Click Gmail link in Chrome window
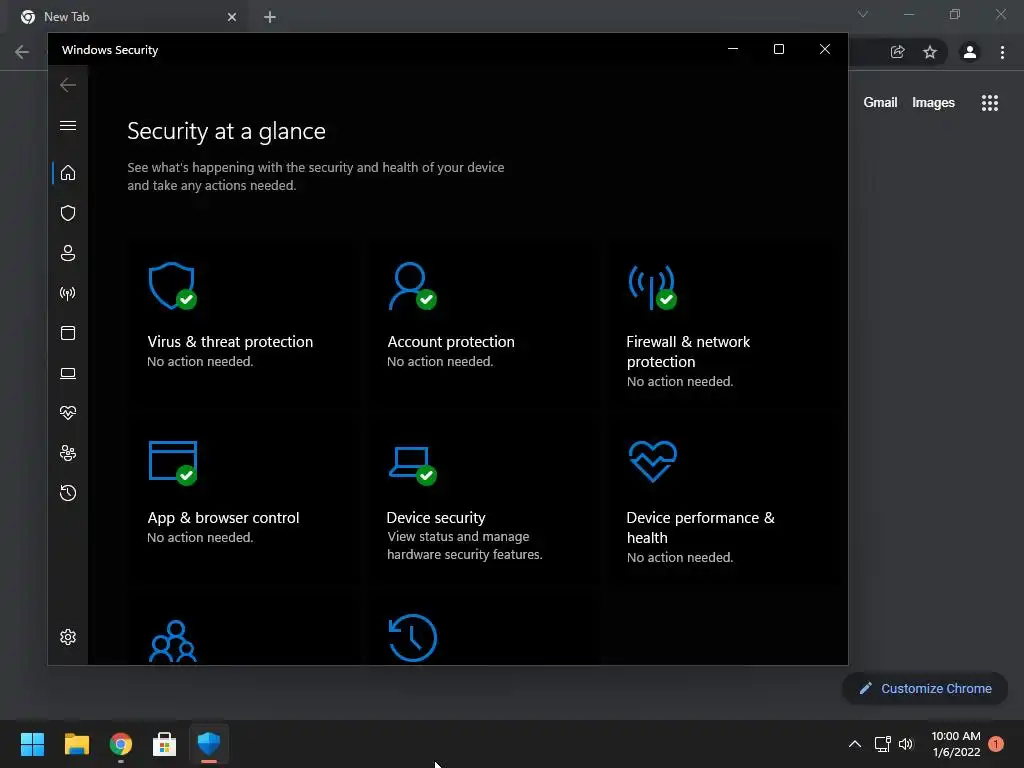The image size is (1024, 768). pos(880,103)
